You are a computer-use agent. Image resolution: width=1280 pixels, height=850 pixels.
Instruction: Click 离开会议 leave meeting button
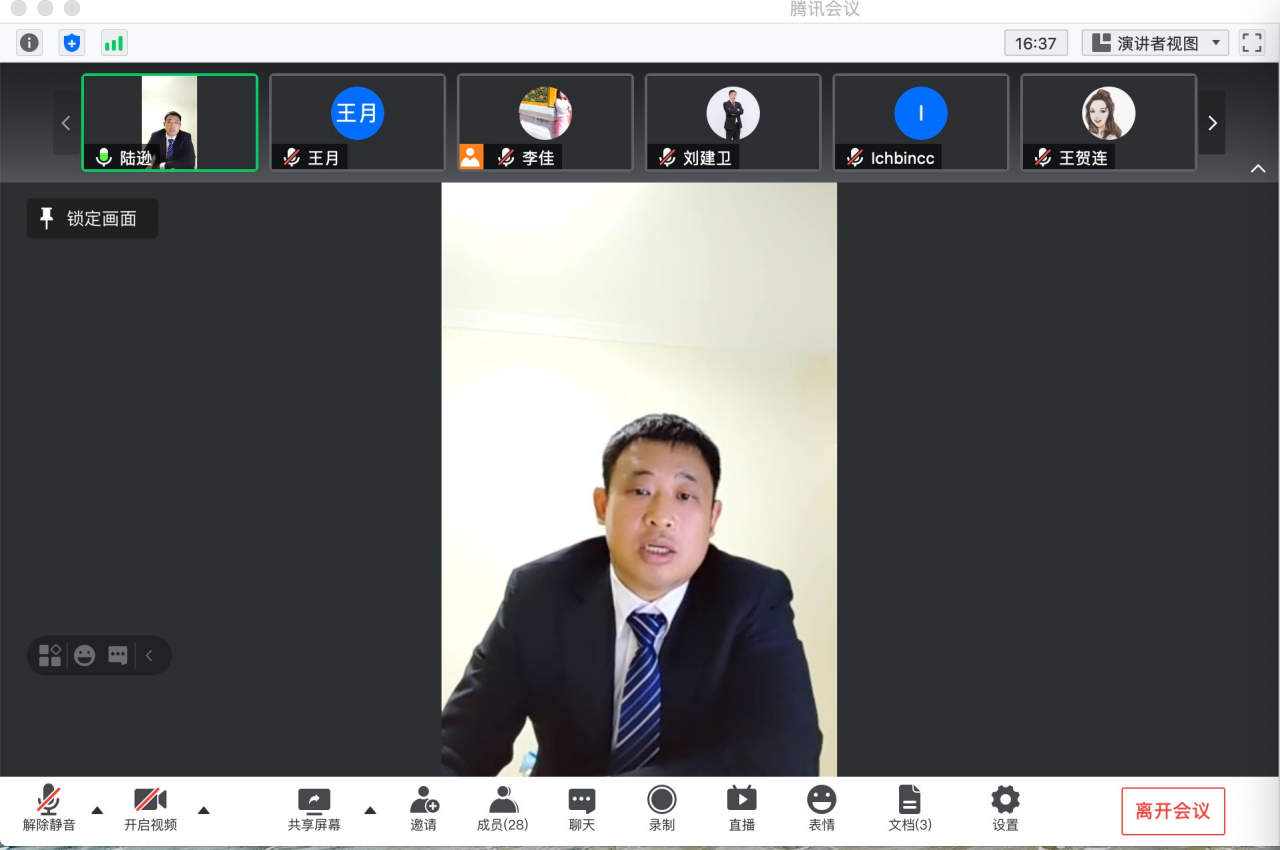pyautogui.click(x=1173, y=811)
